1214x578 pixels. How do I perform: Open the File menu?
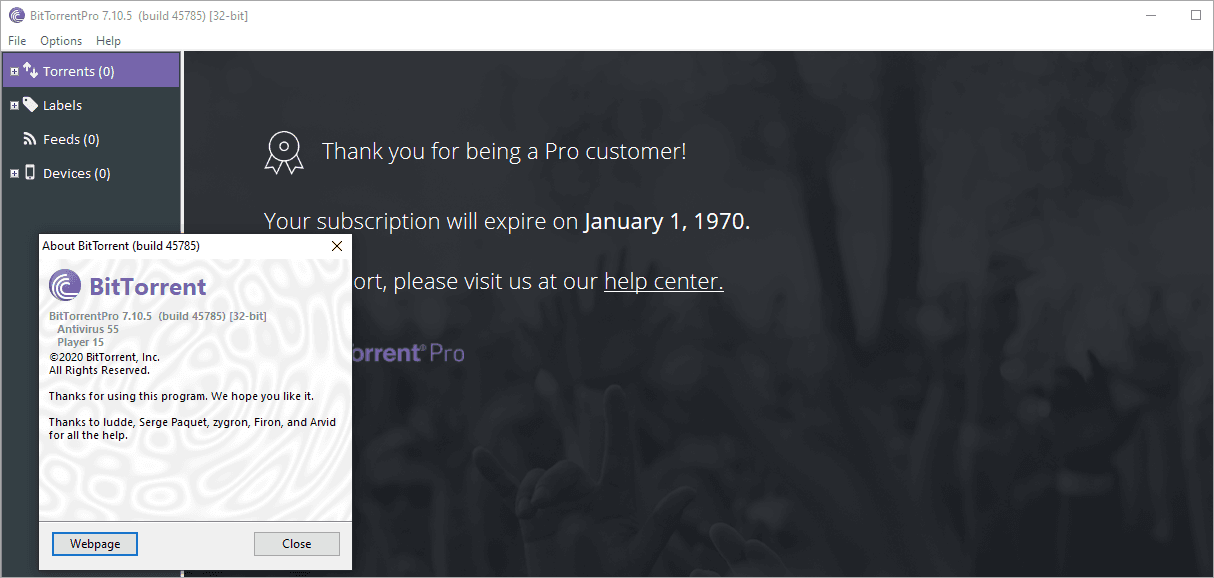tap(16, 41)
